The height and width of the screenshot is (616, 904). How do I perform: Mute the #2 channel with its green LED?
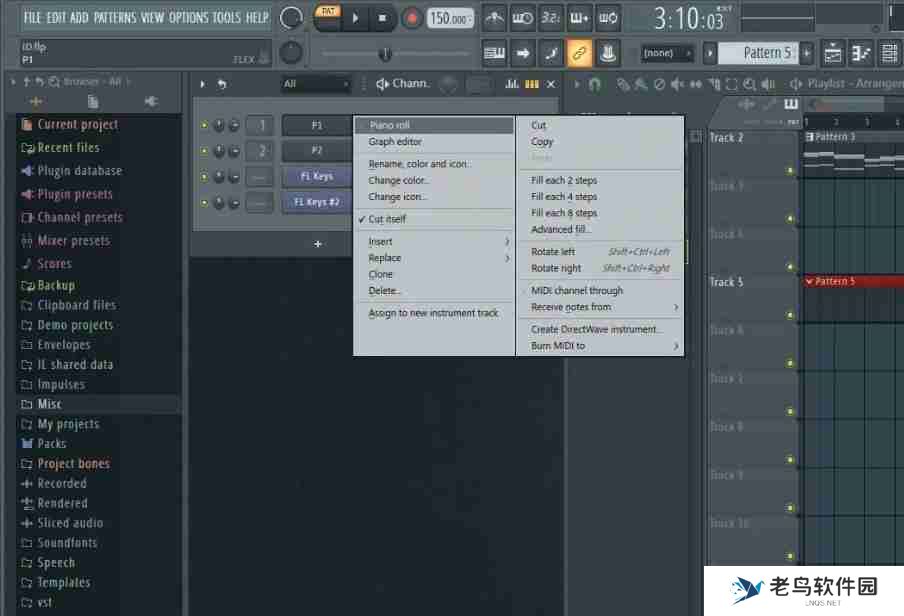(x=204, y=151)
